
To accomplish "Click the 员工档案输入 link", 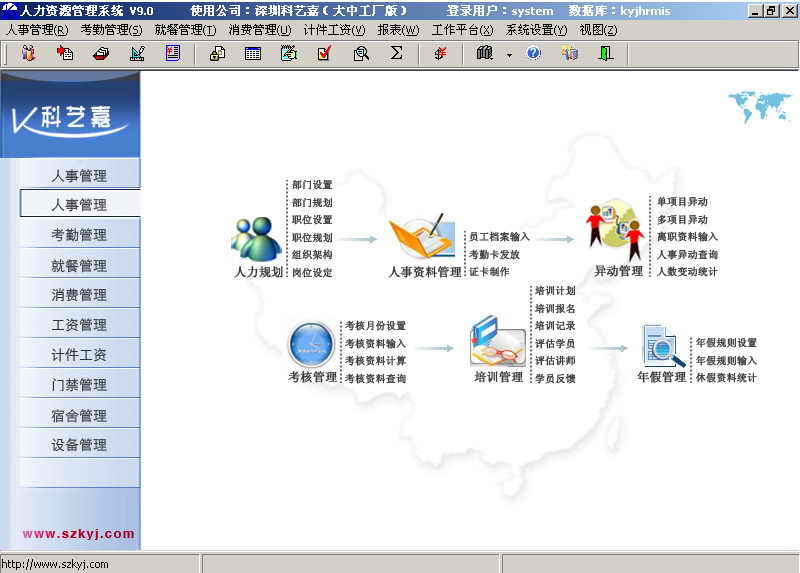I will pyautogui.click(x=499, y=237).
